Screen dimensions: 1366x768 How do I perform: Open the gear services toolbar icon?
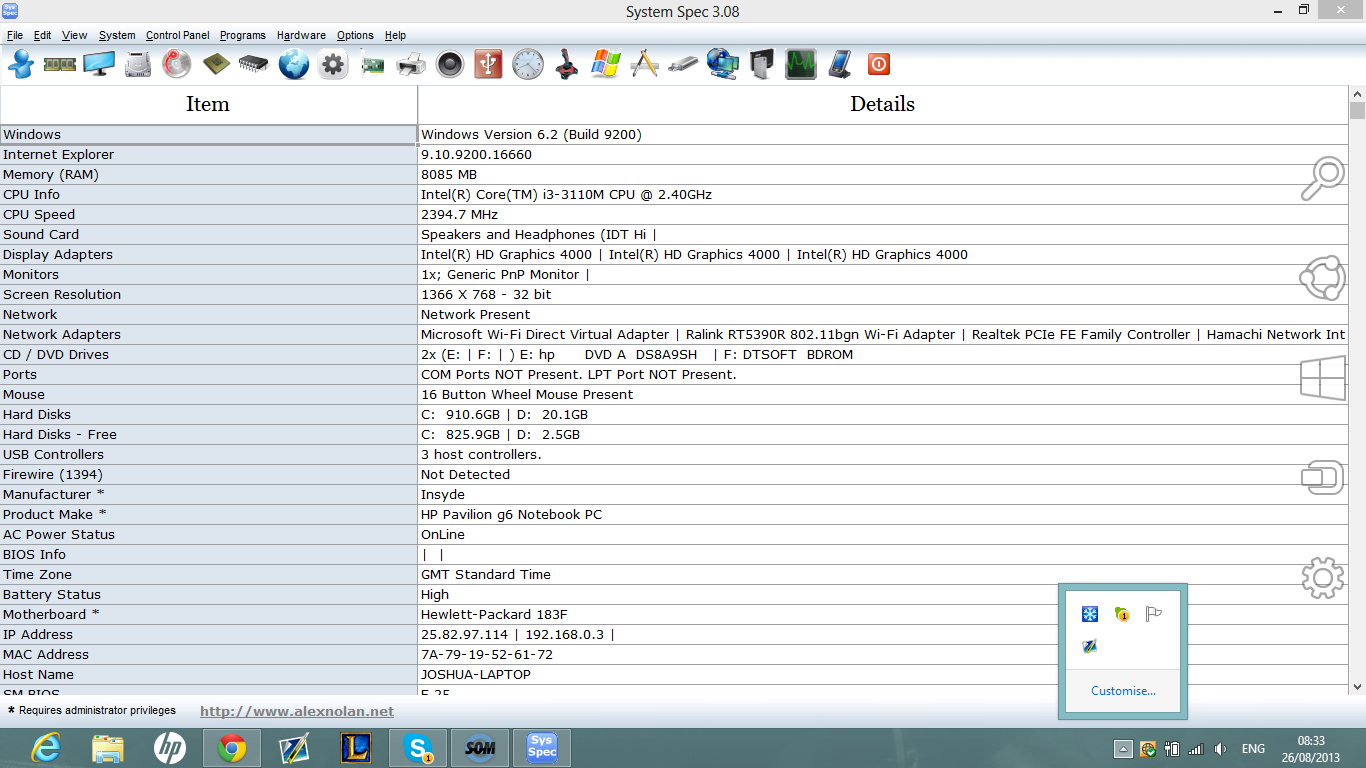(x=333, y=65)
